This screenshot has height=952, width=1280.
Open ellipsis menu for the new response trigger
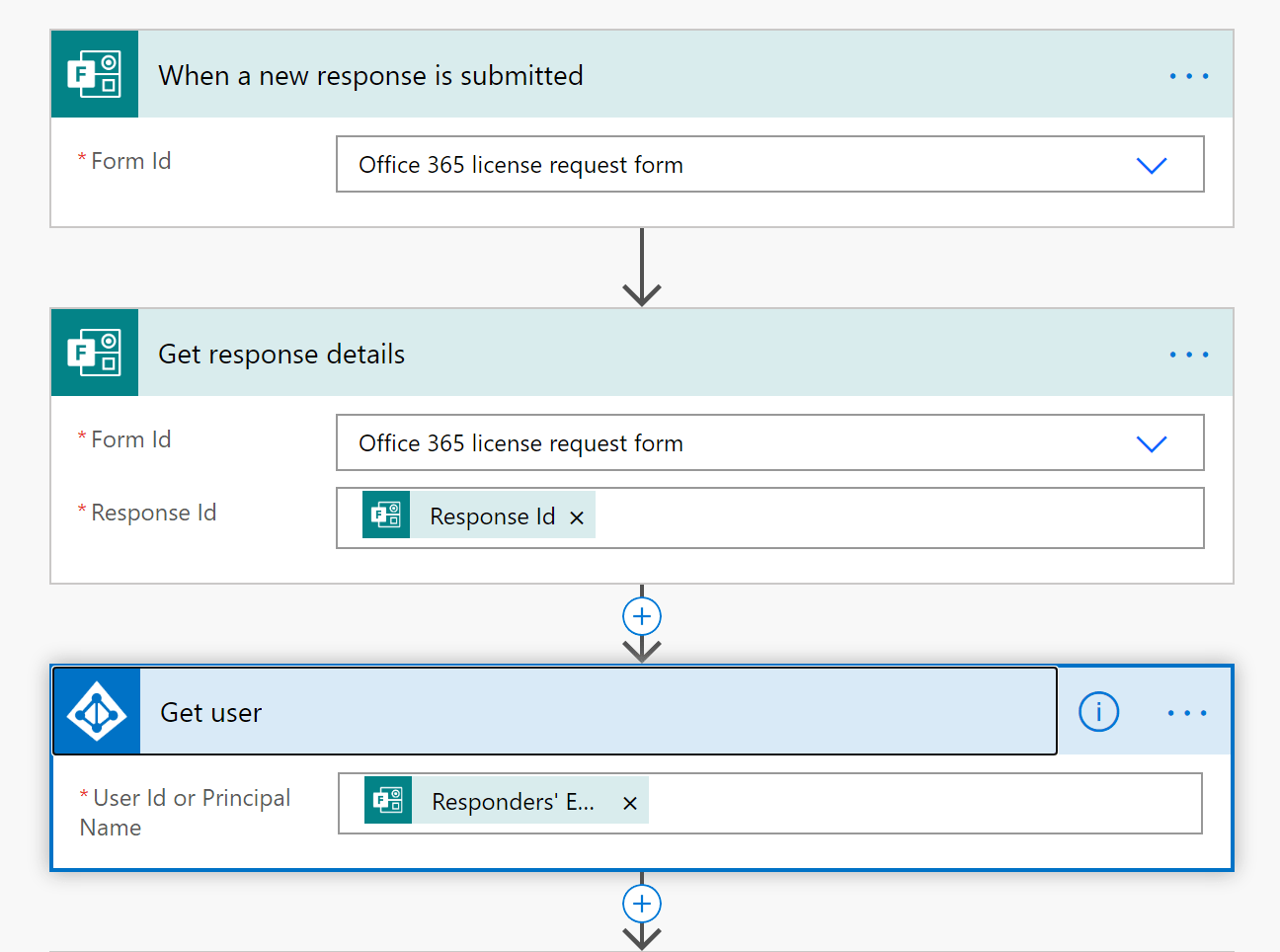click(x=1188, y=76)
